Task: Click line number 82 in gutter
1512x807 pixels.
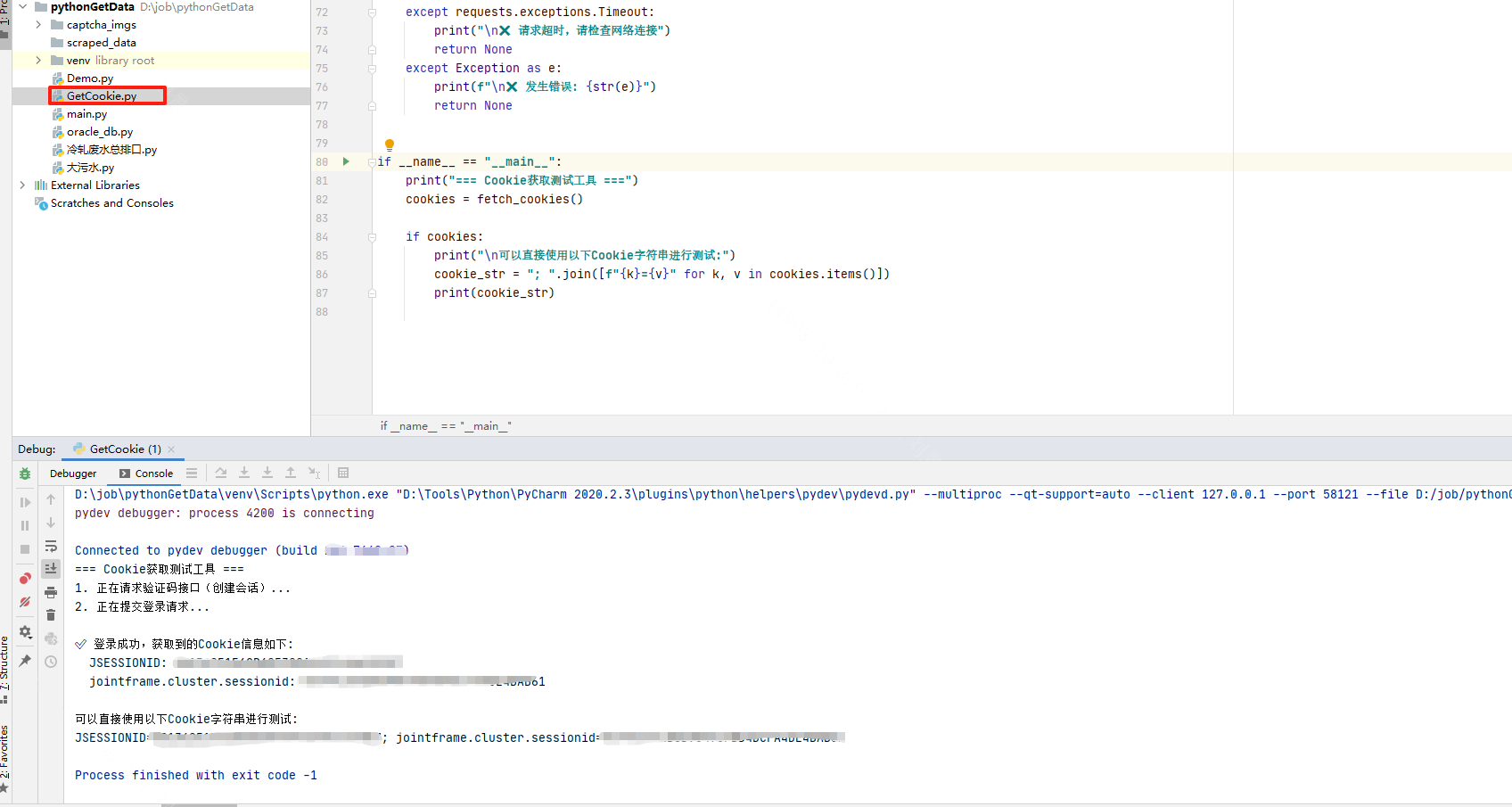Action: pyautogui.click(x=322, y=200)
